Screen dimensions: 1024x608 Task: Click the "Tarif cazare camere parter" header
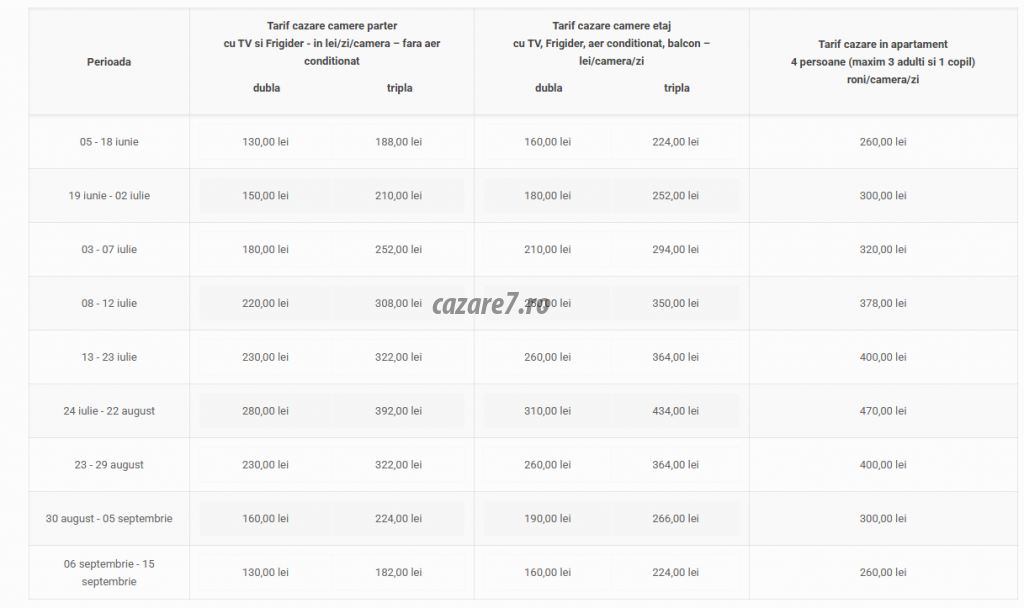(331, 26)
